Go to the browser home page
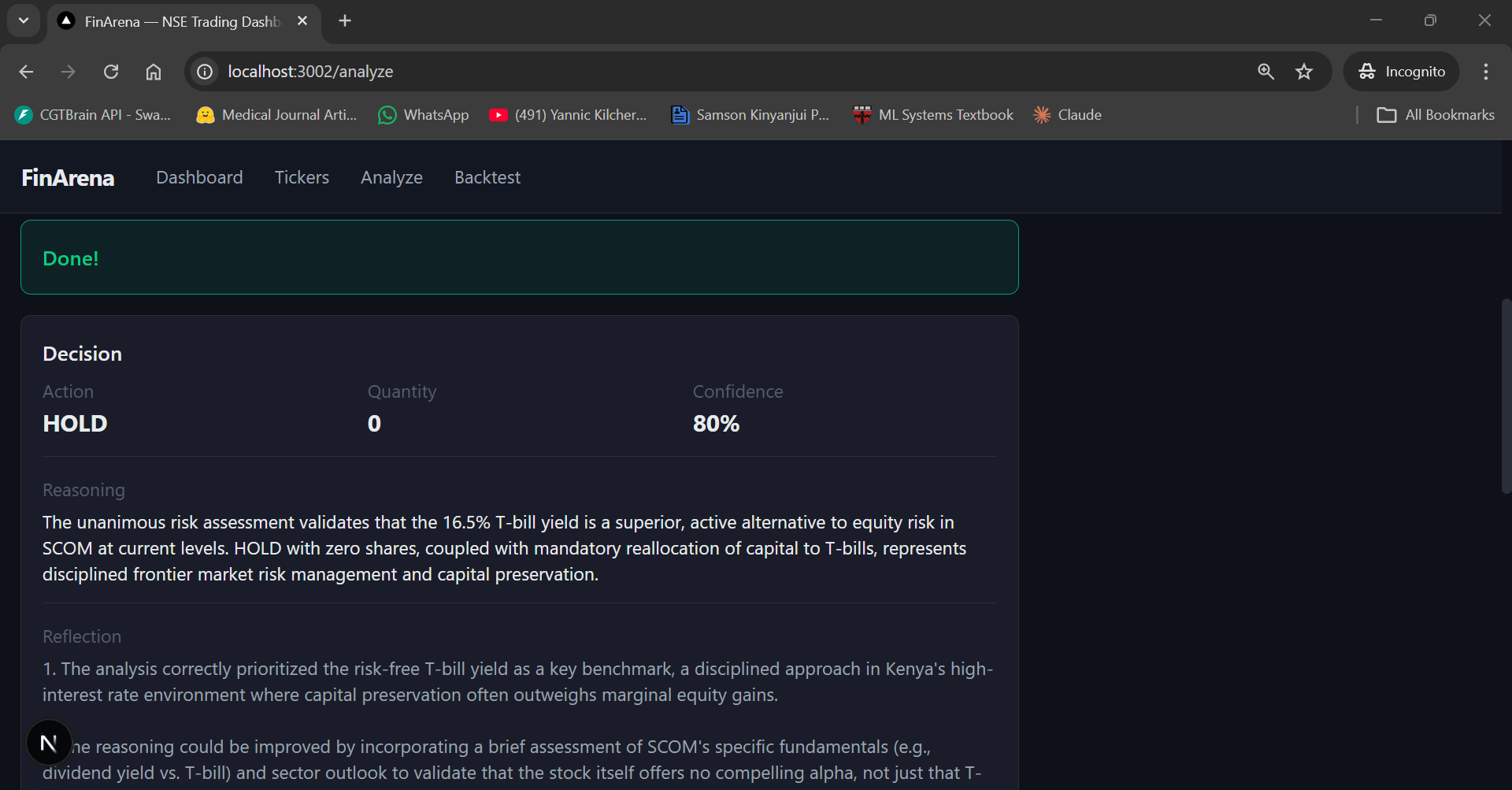This screenshot has width=1512, height=790. [x=154, y=71]
